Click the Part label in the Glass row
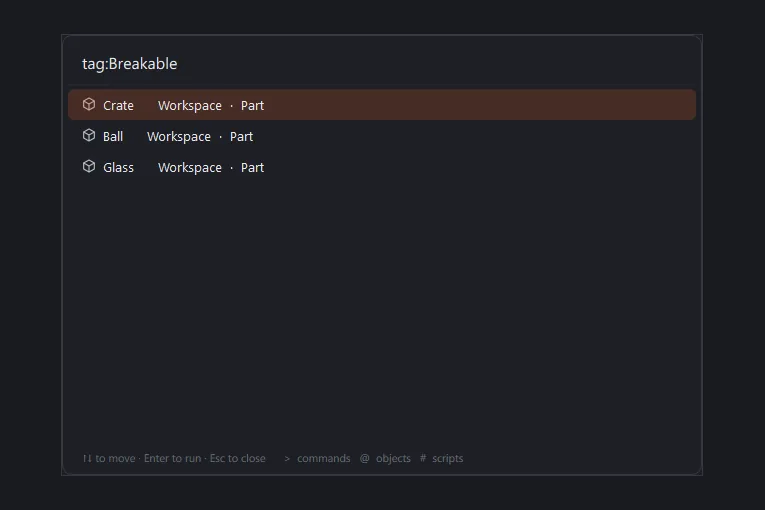Screen dimensions: 765x510 click(252, 167)
